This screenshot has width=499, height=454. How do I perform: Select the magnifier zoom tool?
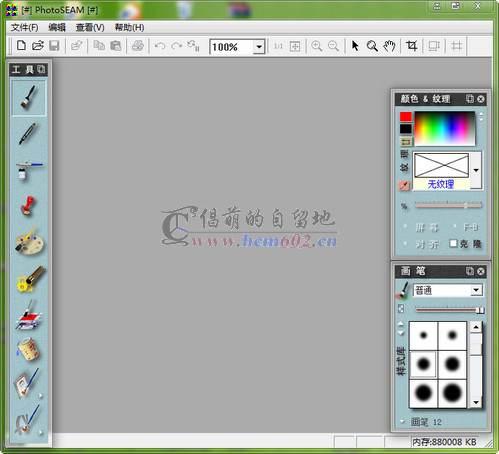(x=372, y=46)
